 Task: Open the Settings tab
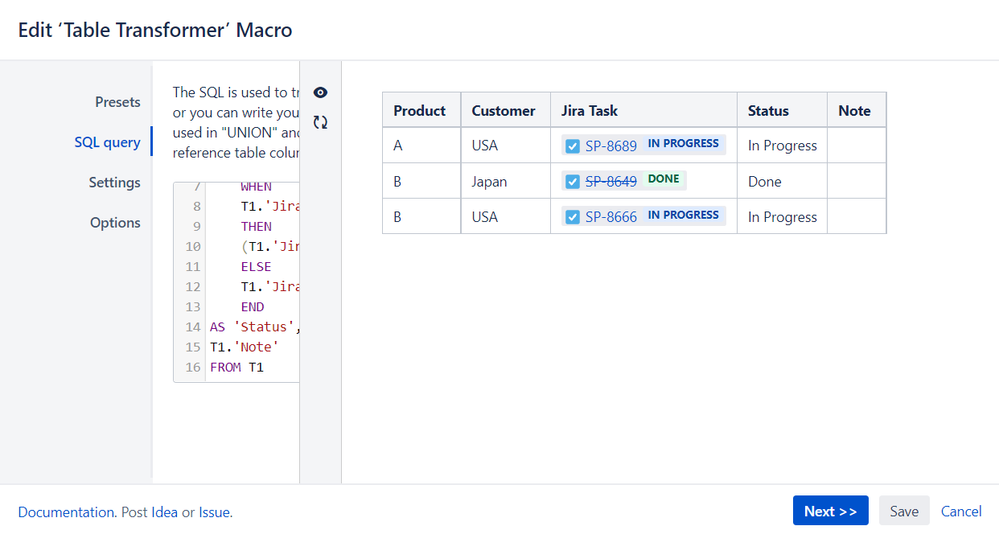(x=114, y=182)
